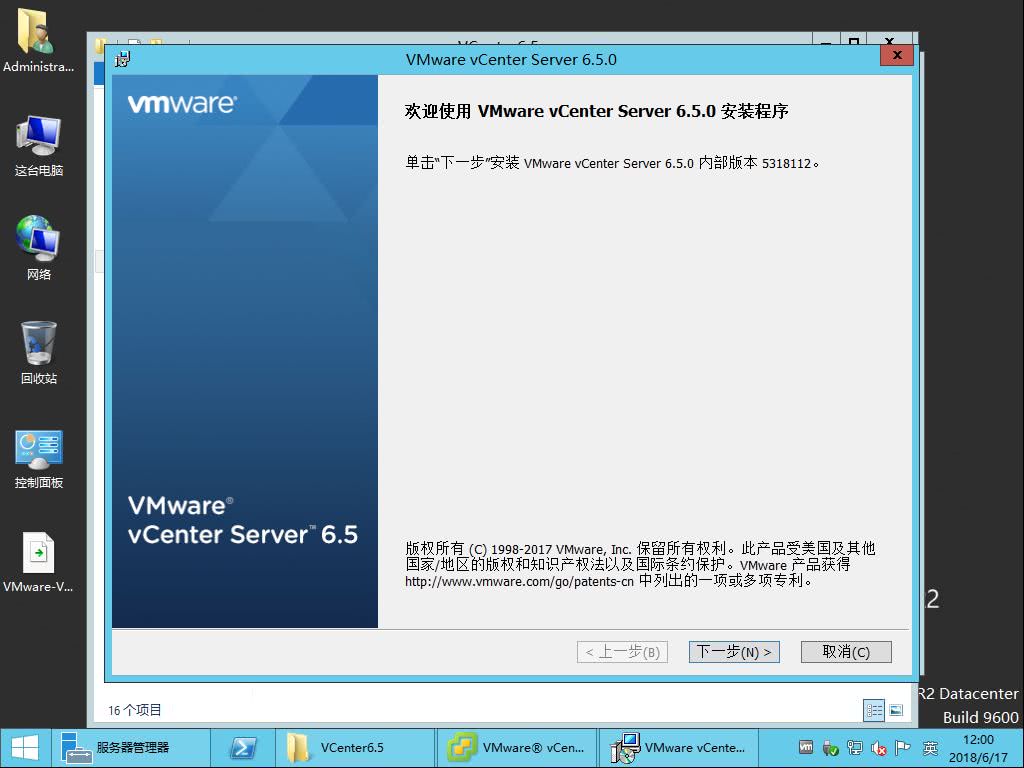Click the muted volume tray icon

click(878, 748)
